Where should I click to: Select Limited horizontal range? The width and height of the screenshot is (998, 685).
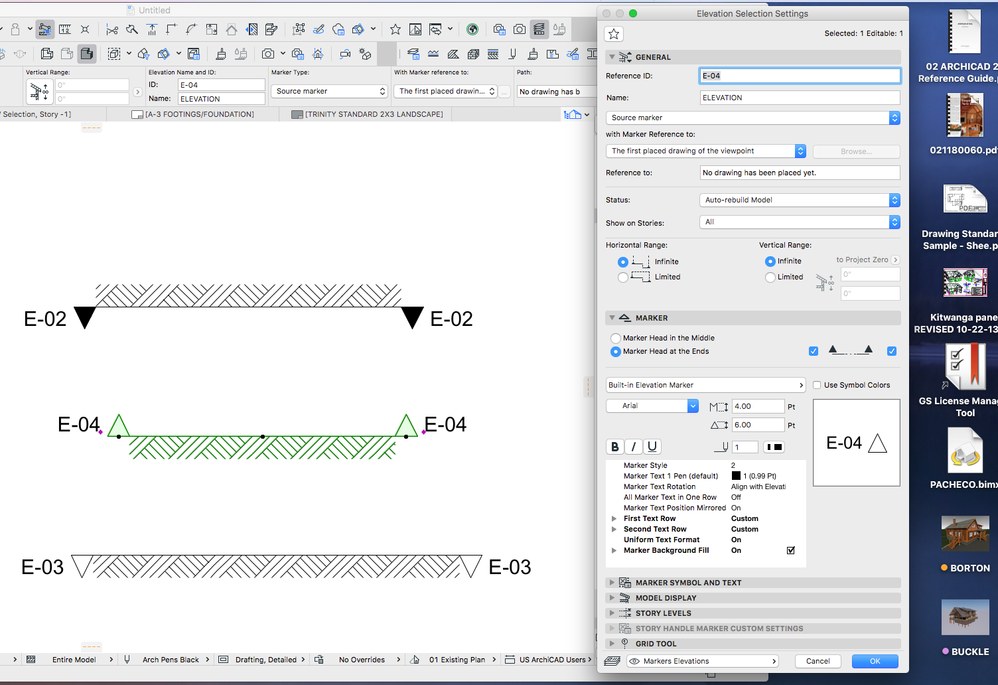point(622,277)
